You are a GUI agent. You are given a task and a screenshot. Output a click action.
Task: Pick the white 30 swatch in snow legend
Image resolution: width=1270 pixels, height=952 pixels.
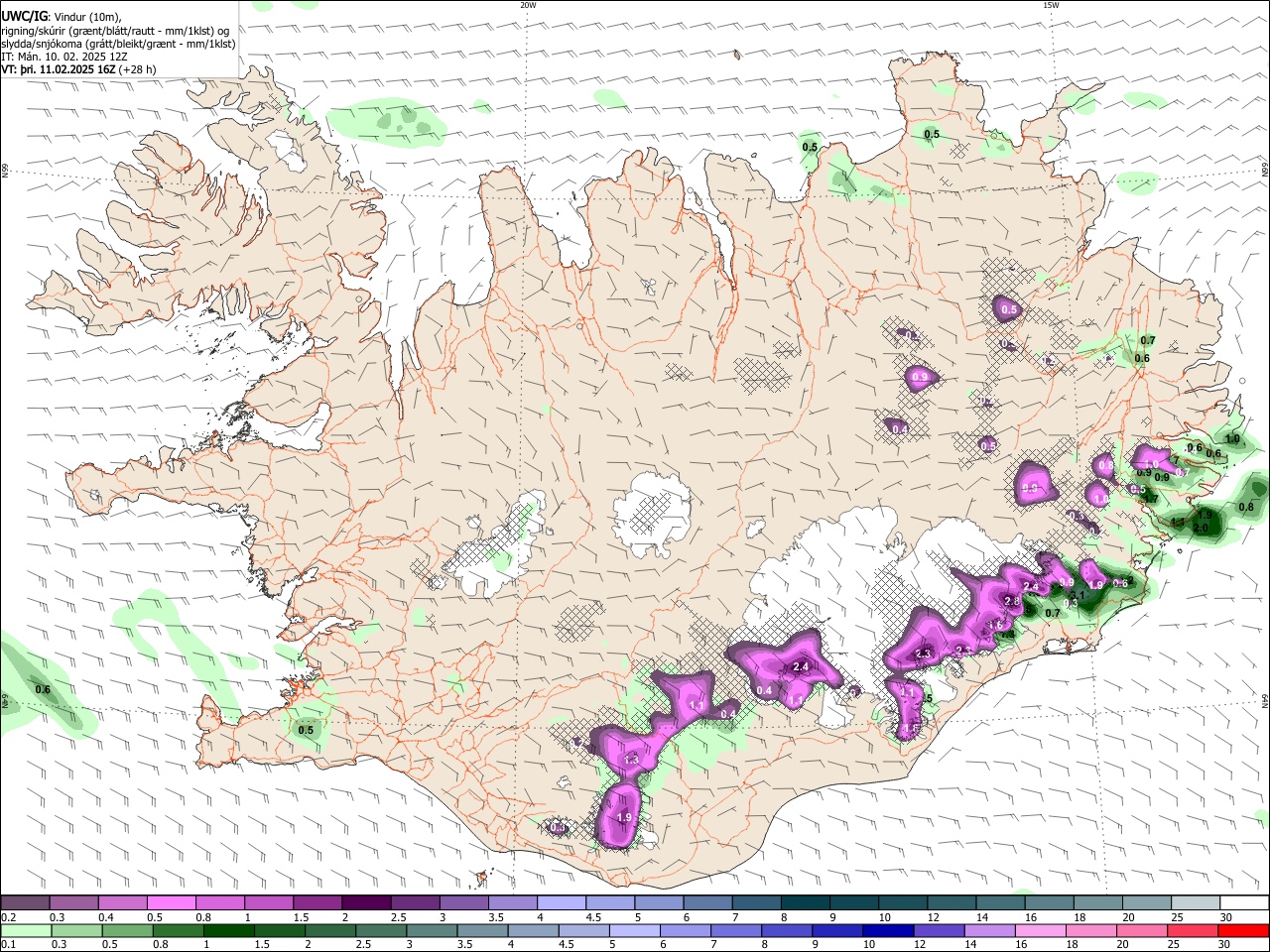[x=1242, y=903]
